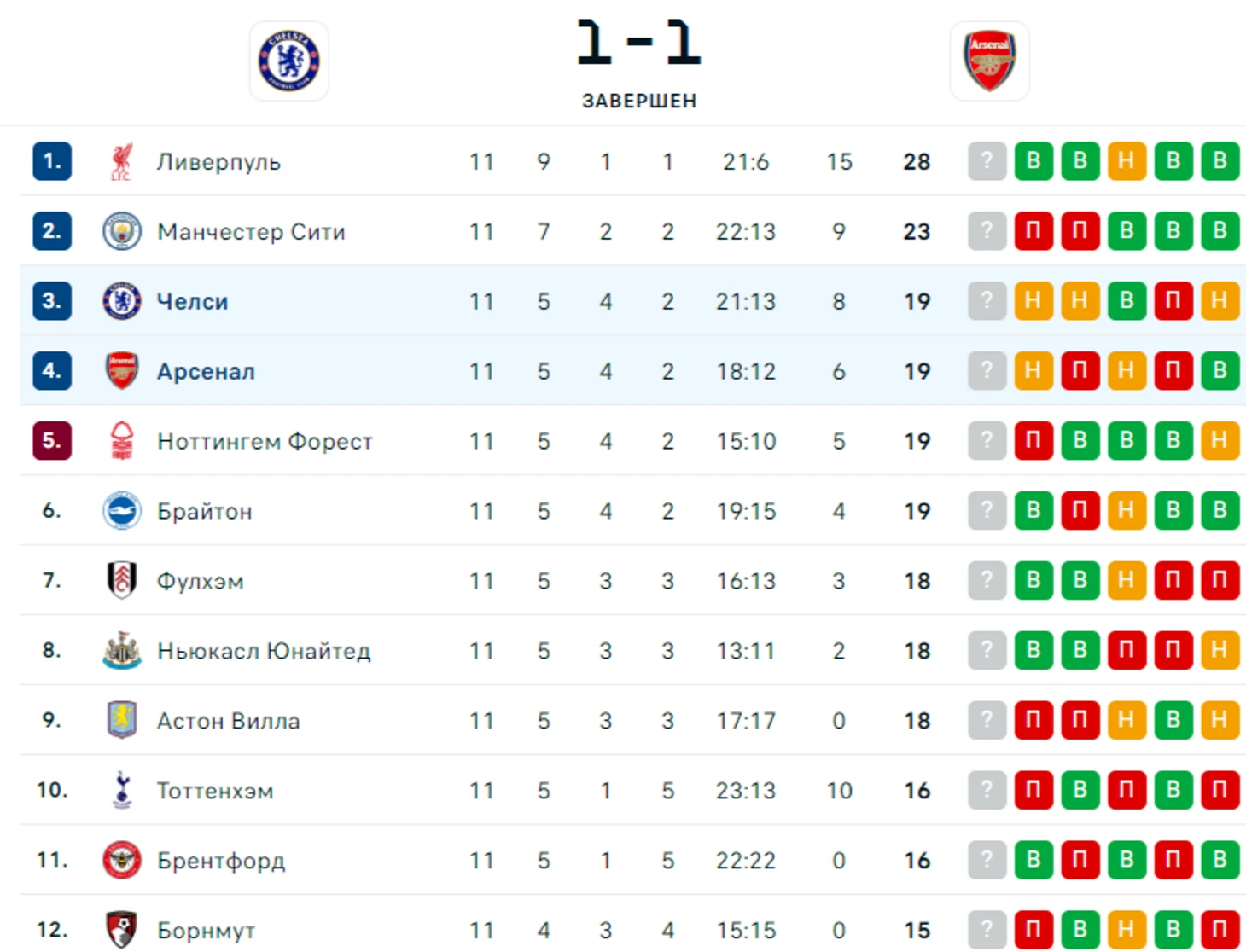Screen dimensions: 1246x952
Task: Click the Newcastle United club logo
Action: (x=121, y=651)
